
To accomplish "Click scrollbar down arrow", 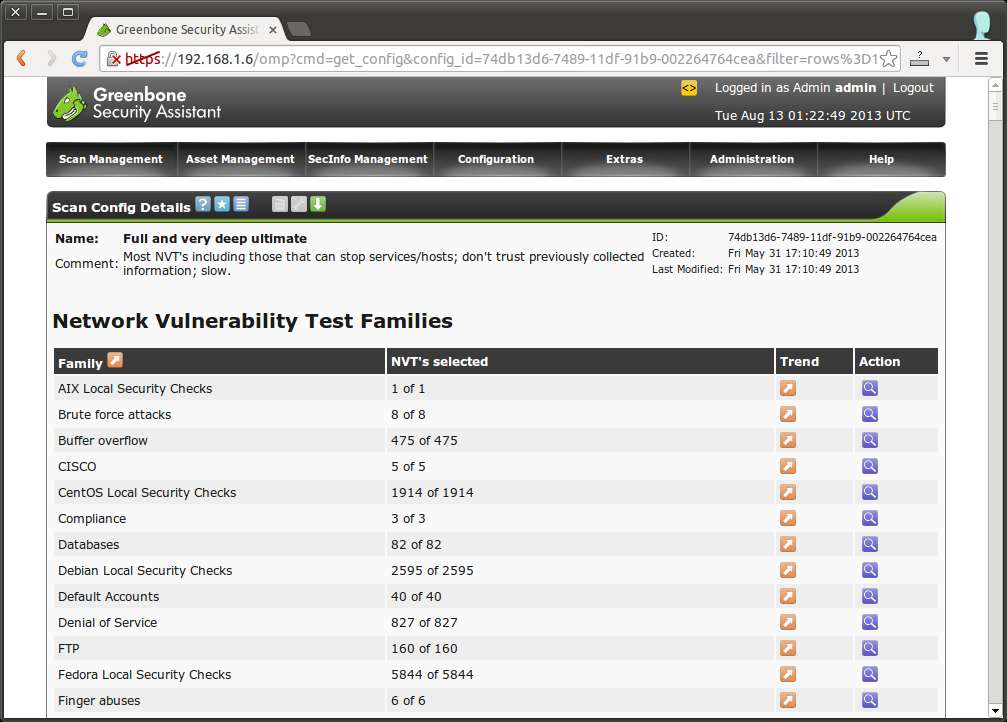I will [x=995, y=711].
